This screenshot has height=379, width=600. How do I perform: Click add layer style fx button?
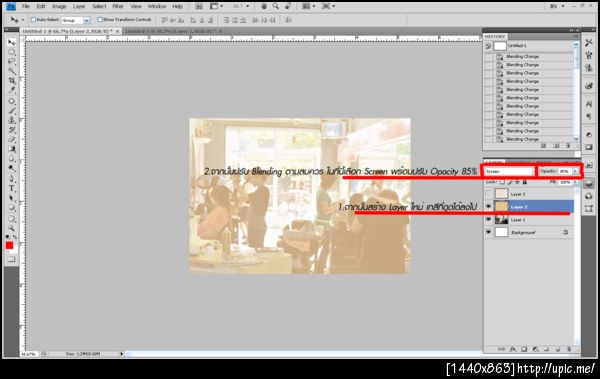tap(513, 349)
